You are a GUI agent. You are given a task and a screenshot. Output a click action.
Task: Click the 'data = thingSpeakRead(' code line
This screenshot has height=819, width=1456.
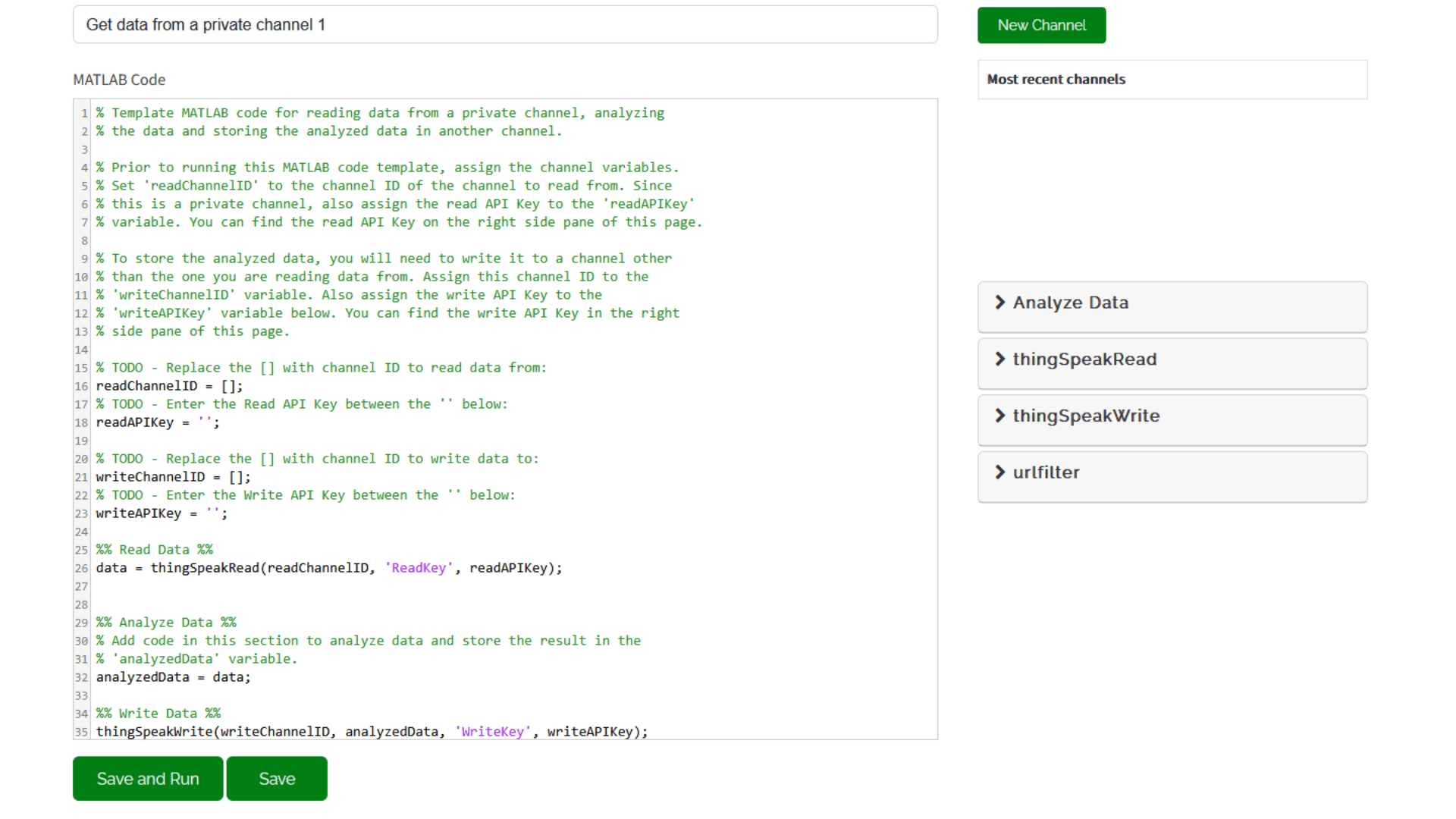coord(329,568)
